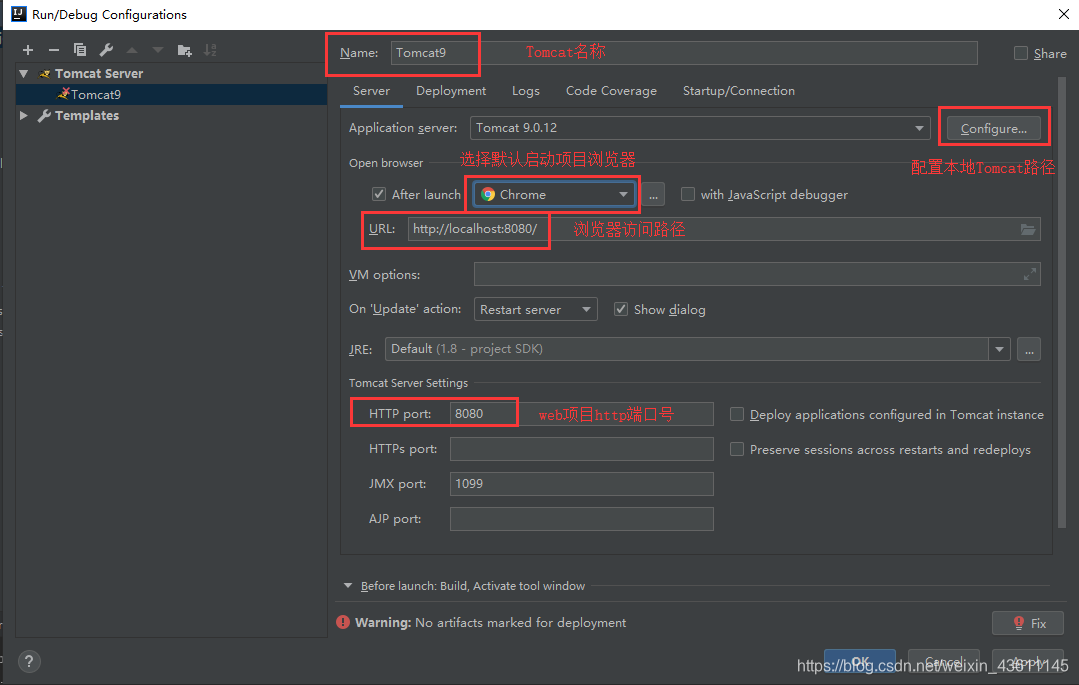Image resolution: width=1079 pixels, height=685 pixels.
Task: Open the edit templates wrench icon
Action: pos(106,50)
